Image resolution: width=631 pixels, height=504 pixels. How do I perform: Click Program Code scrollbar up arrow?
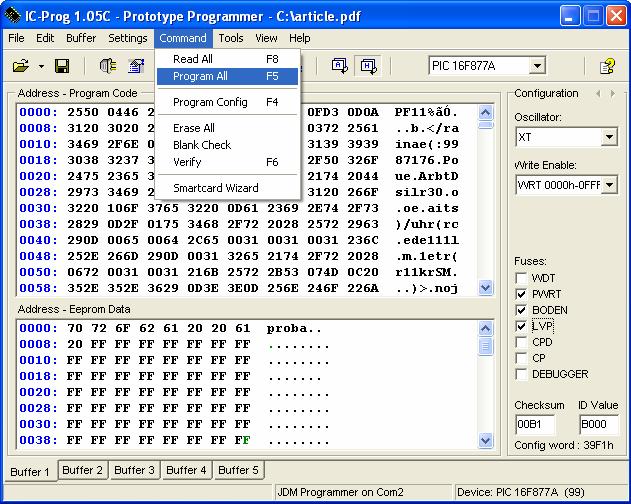[486, 112]
